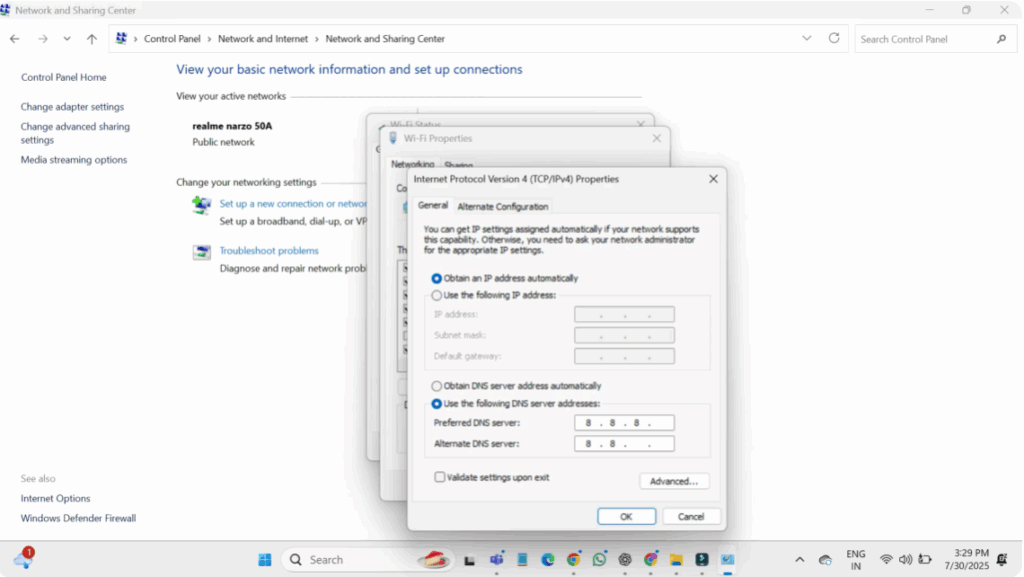Open Change adapter settings link
The height and width of the screenshot is (577, 1024).
click(x=72, y=107)
